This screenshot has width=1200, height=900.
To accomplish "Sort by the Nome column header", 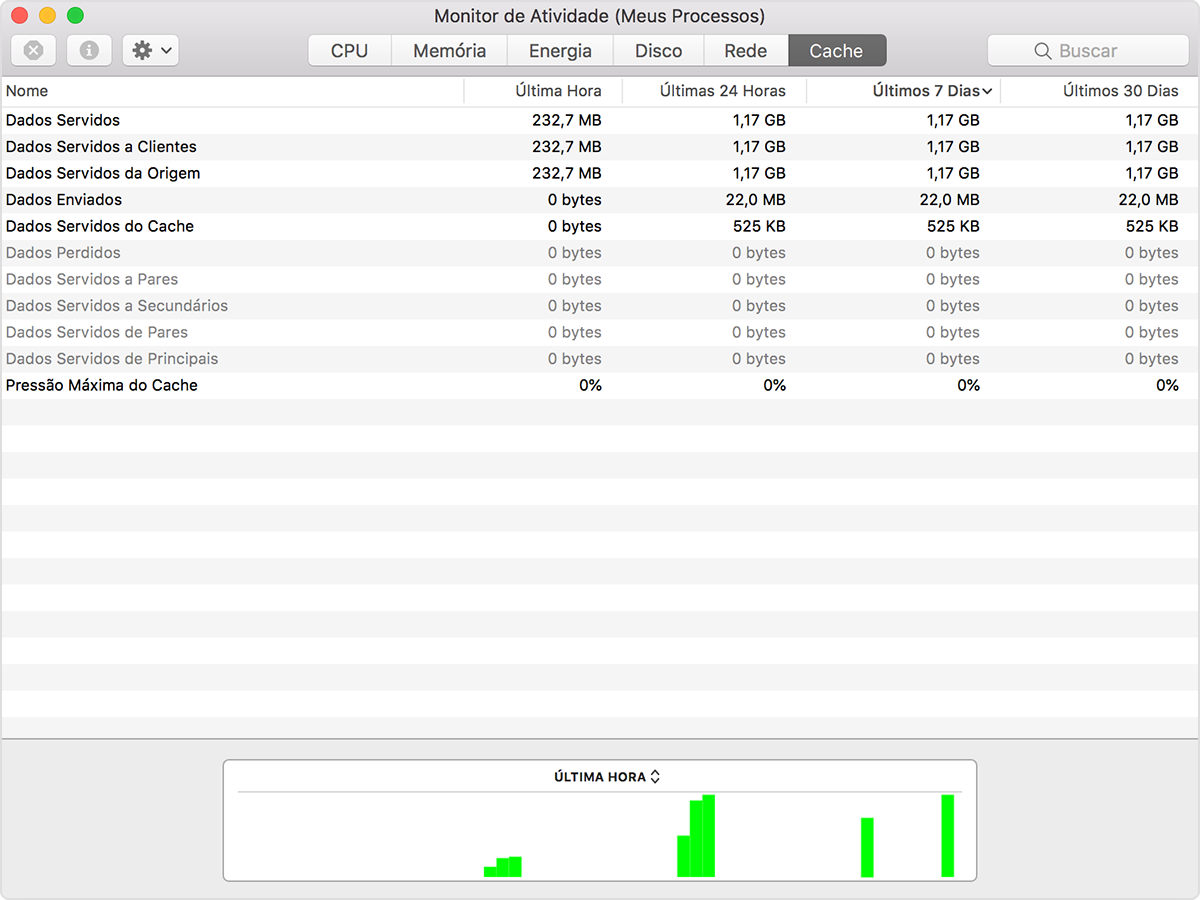I will pyautogui.click(x=233, y=91).
